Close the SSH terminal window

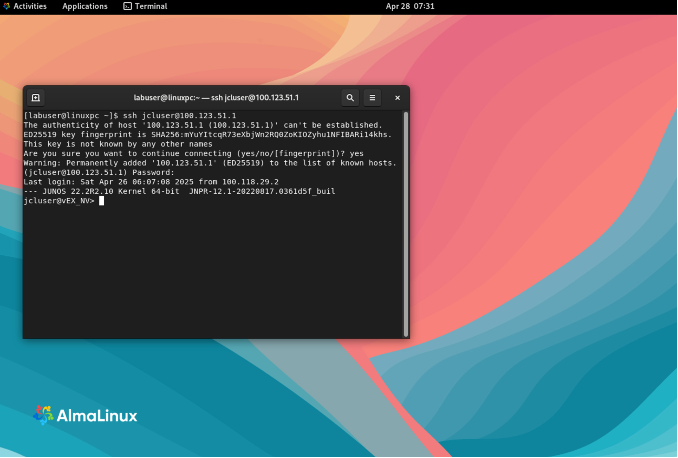click(397, 98)
